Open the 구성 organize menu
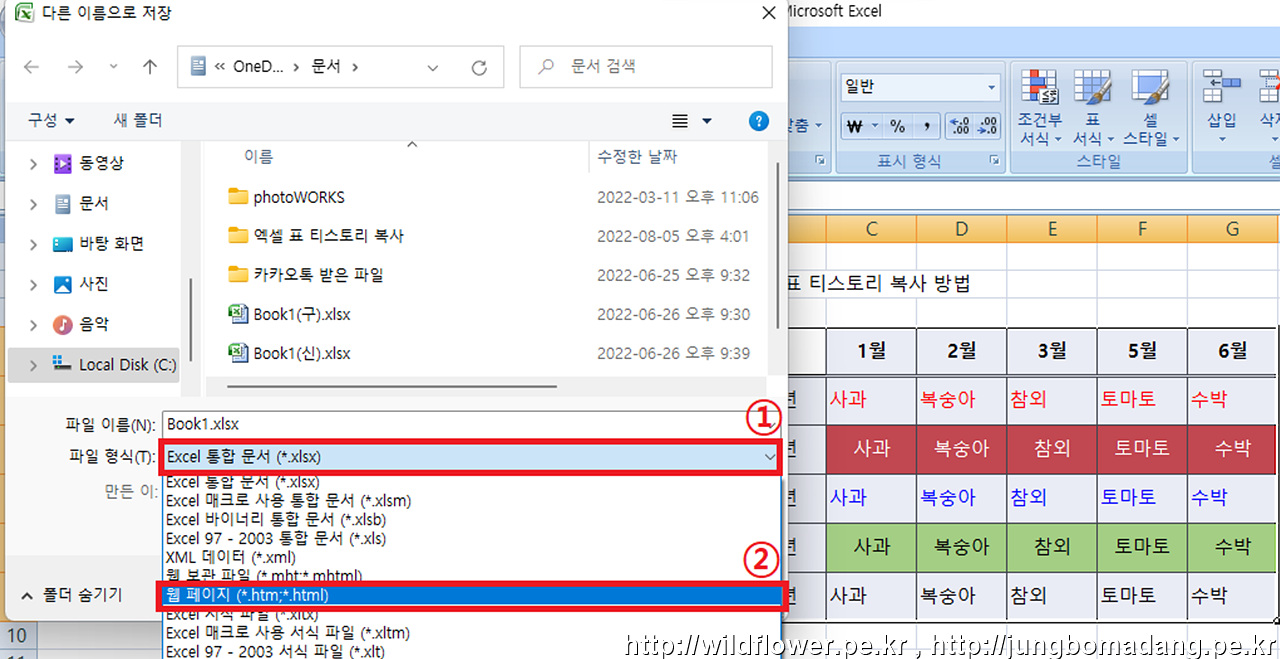The width and height of the screenshot is (1280, 659). tap(51, 120)
